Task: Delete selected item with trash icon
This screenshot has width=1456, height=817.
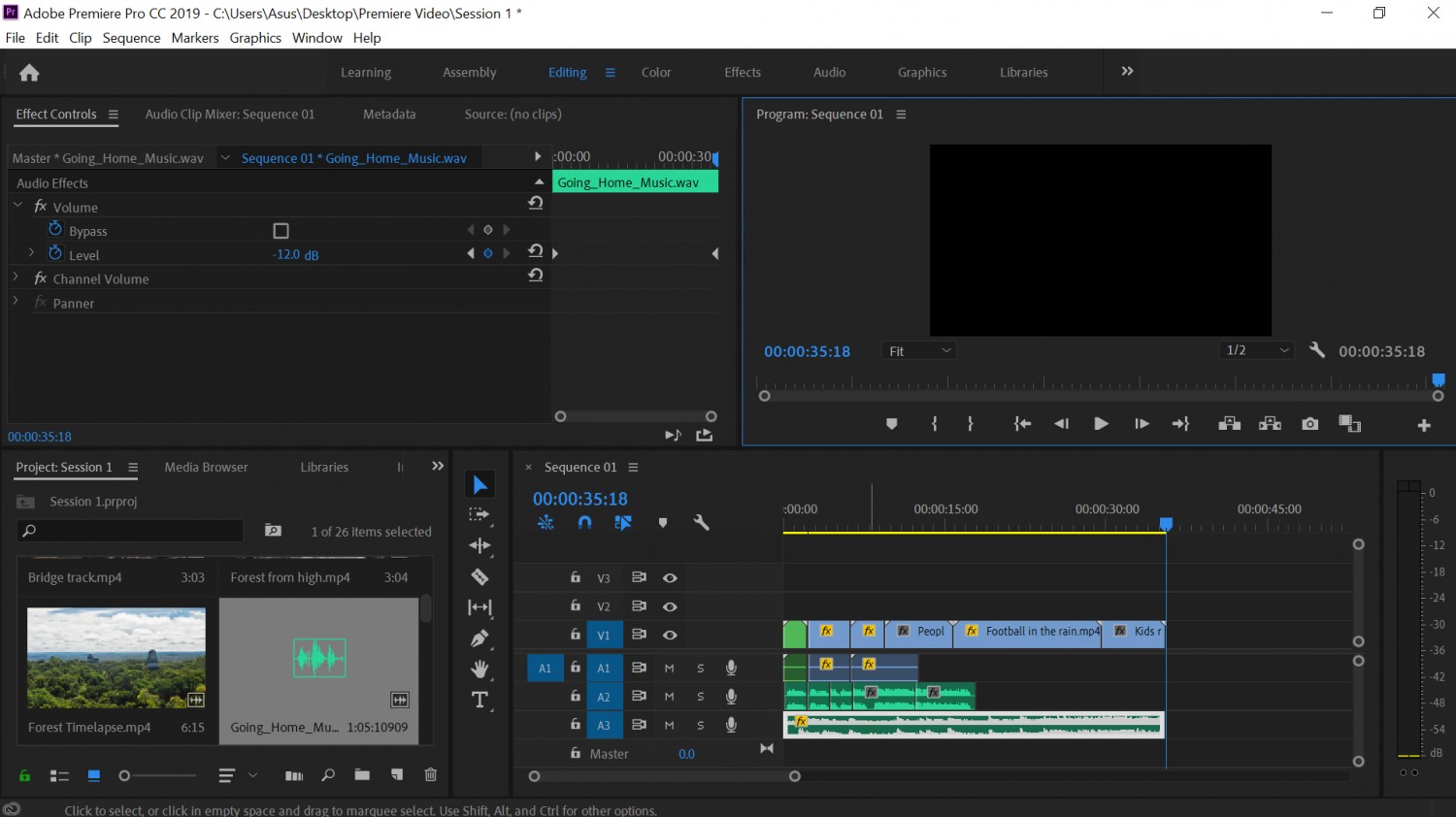Action: coord(431,775)
